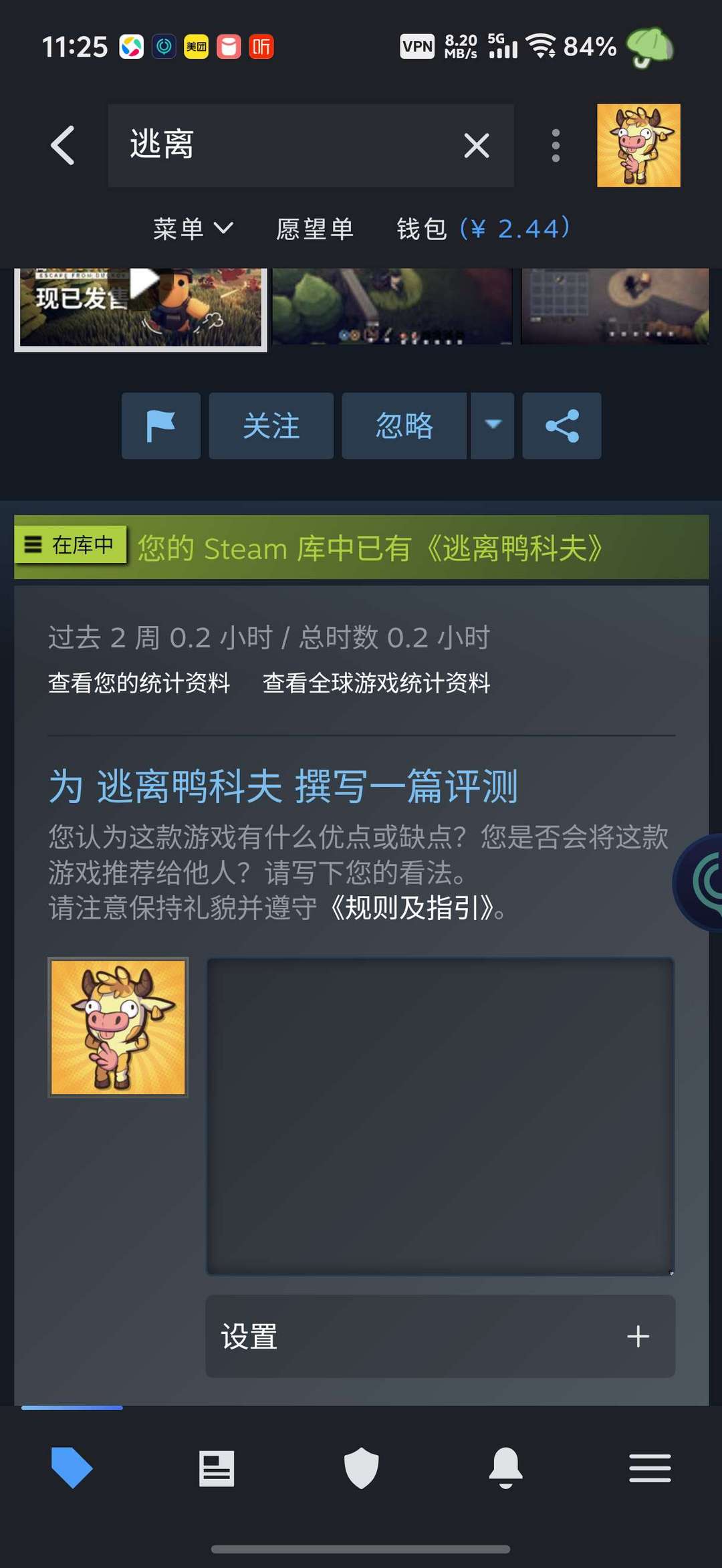
Task: Open the Steam Guard shield tab
Action: 361,1468
